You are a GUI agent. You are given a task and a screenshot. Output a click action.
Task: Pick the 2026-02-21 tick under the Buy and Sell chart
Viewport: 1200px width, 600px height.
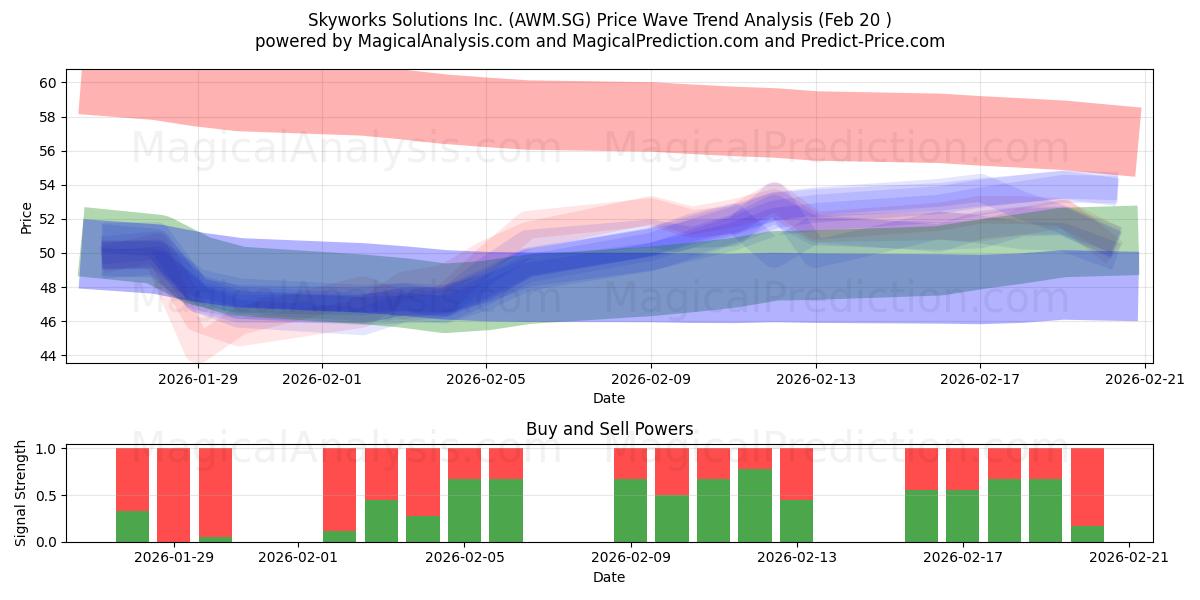pyautogui.click(x=1129, y=559)
